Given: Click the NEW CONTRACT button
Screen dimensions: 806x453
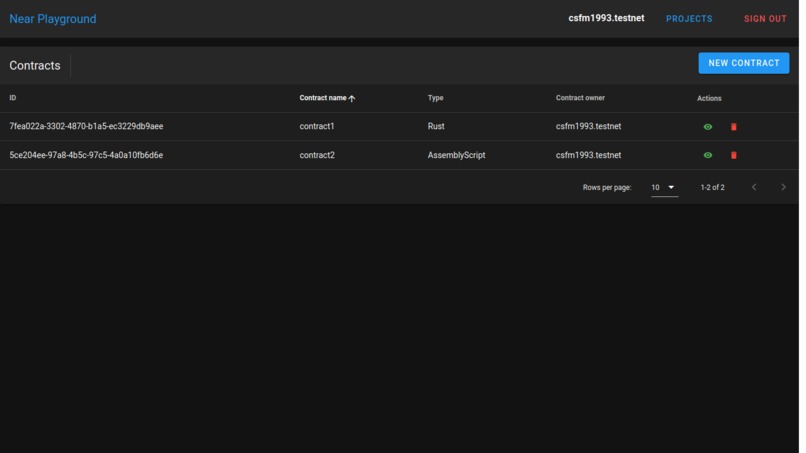Looking at the screenshot, I should click(x=743, y=63).
